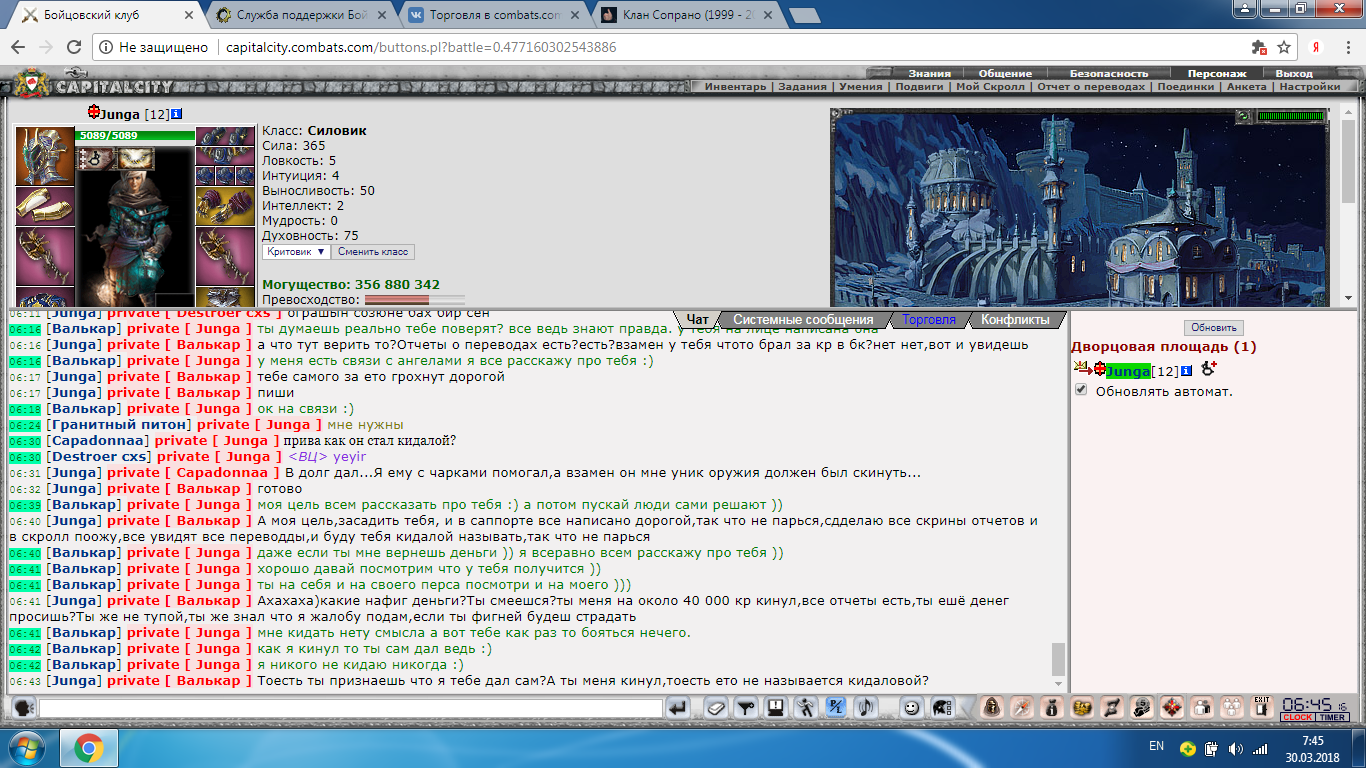Image resolution: width=1366 pixels, height=768 pixels.
Task: Toggle the Обновлять автомат. checkbox
Action: pos(1081,391)
